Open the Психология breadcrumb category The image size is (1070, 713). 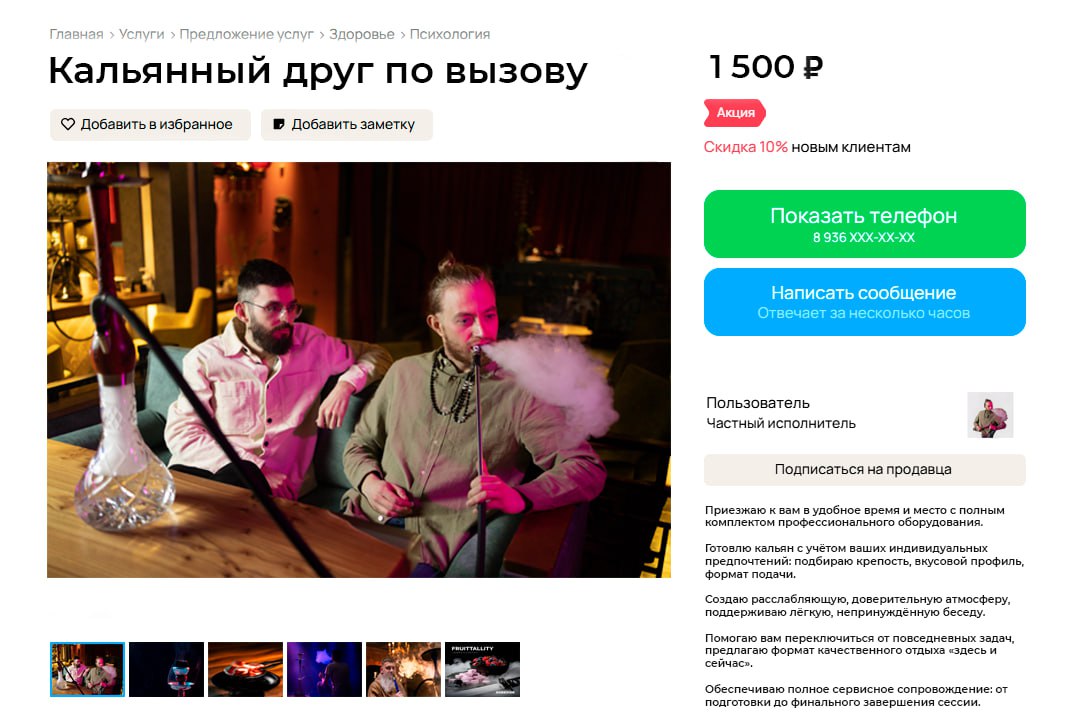pyautogui.click(x=450, y=34)
